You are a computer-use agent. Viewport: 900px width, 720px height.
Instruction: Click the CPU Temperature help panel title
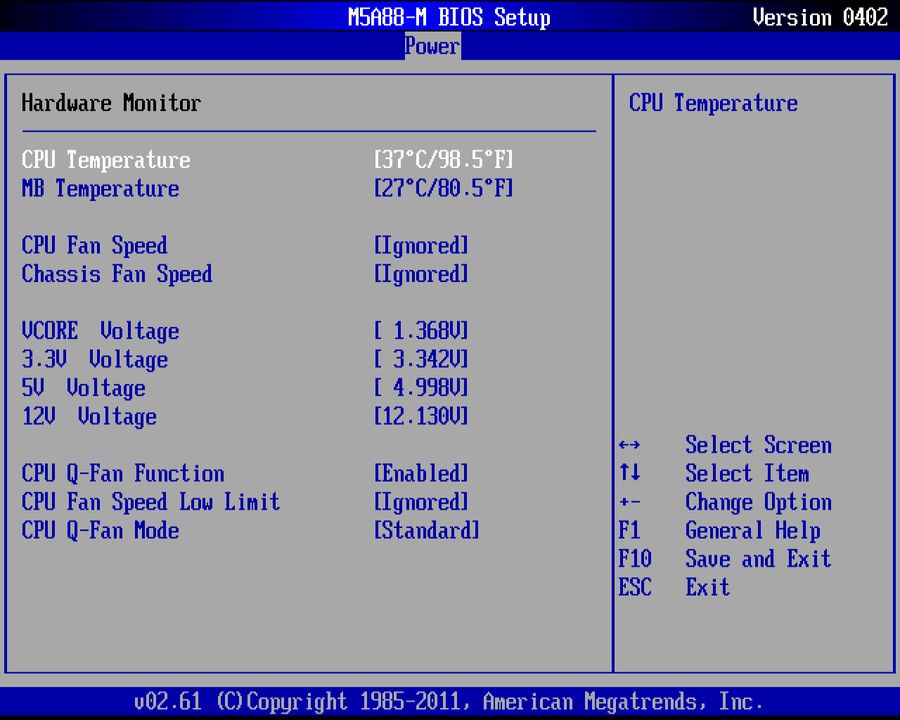click(713, 103)
